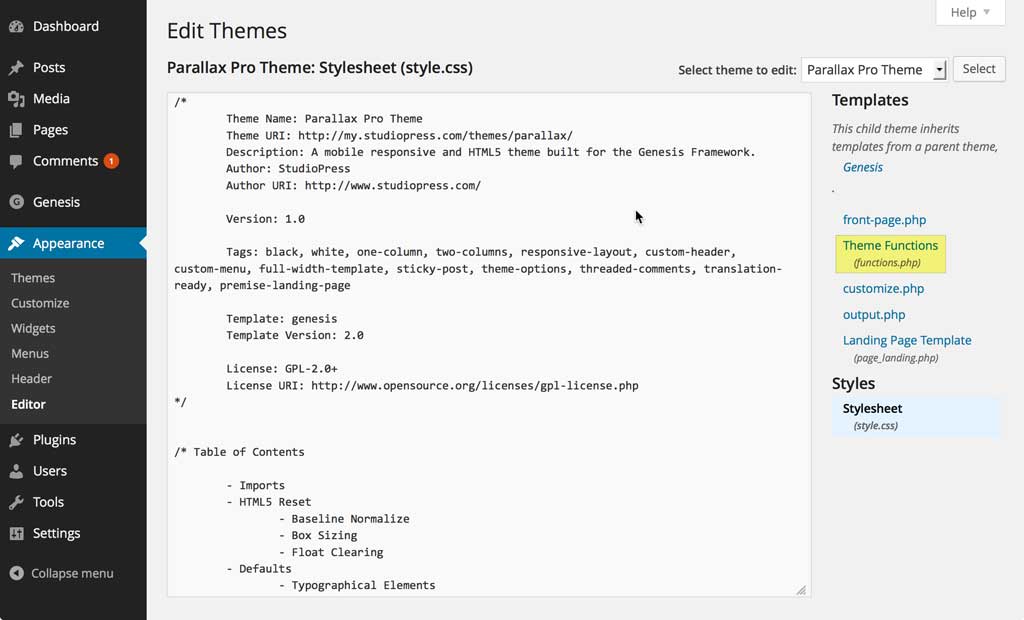Click the Tools wrench icon
The height and width of the screenshot is (620, 1024).
(16, 502)
